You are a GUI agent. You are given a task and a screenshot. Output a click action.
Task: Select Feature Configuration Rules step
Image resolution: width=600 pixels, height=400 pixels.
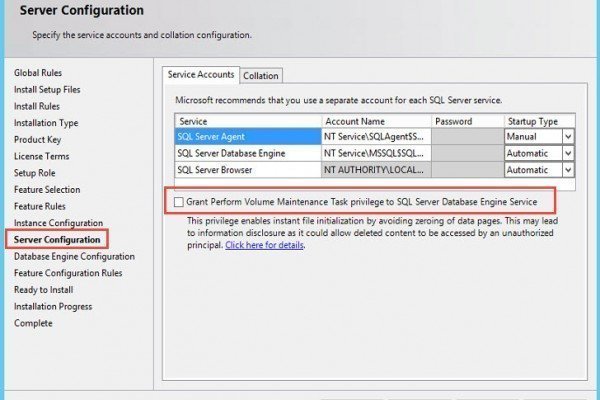point(68,273)
